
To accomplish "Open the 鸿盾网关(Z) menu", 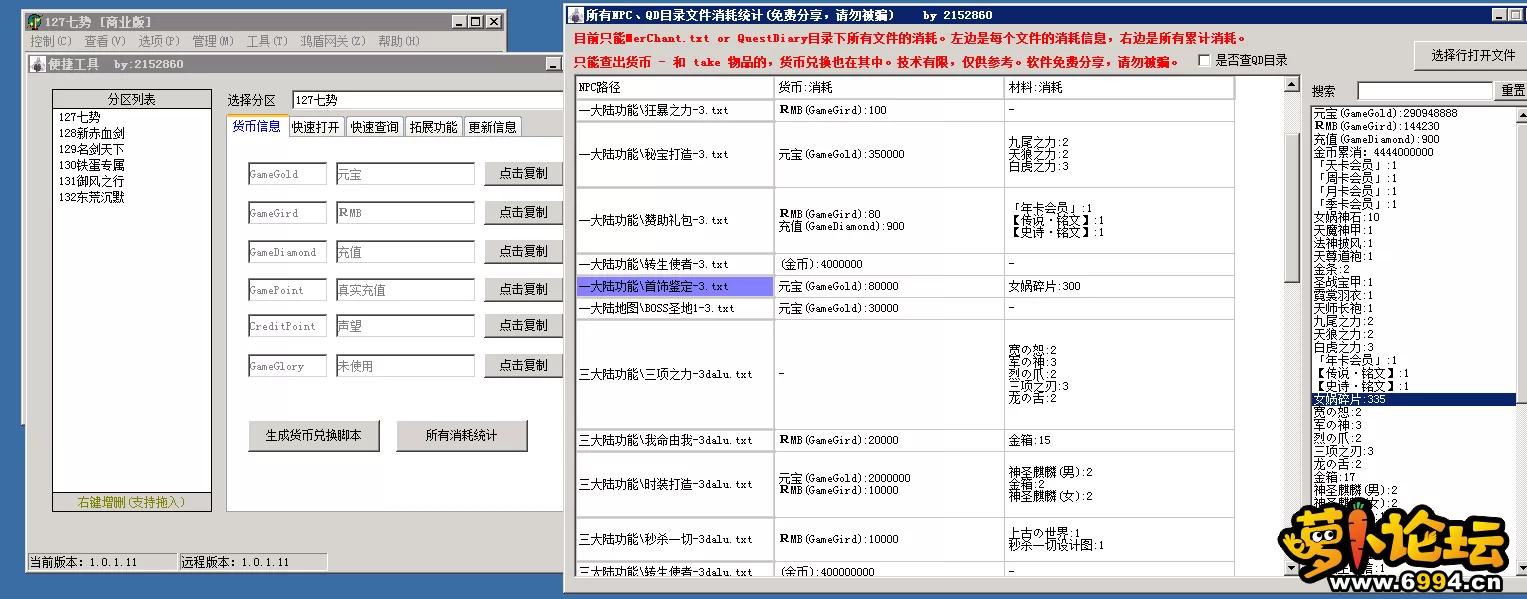I will 333,41.
